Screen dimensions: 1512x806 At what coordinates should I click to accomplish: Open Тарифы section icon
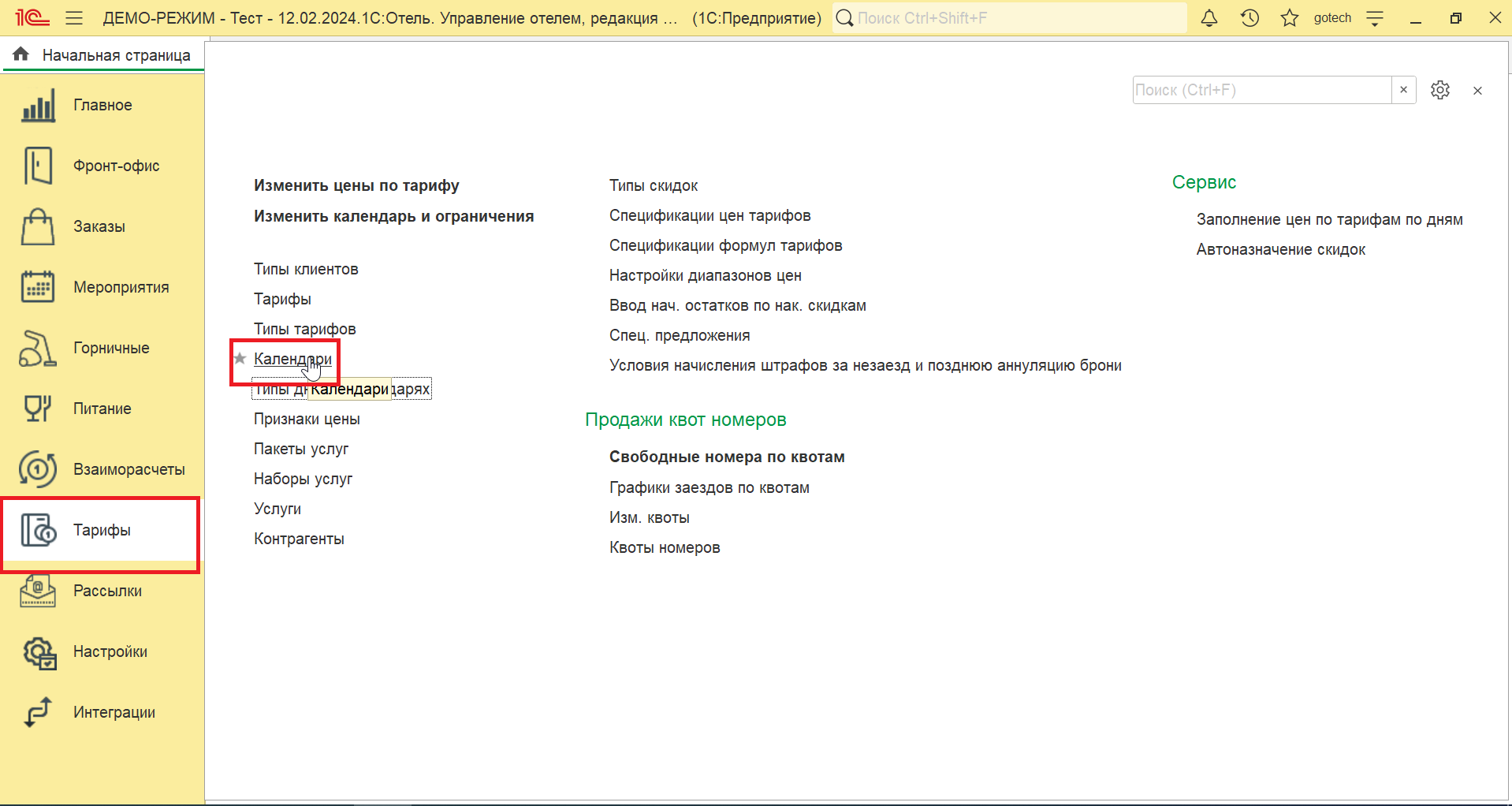point(38,530)
